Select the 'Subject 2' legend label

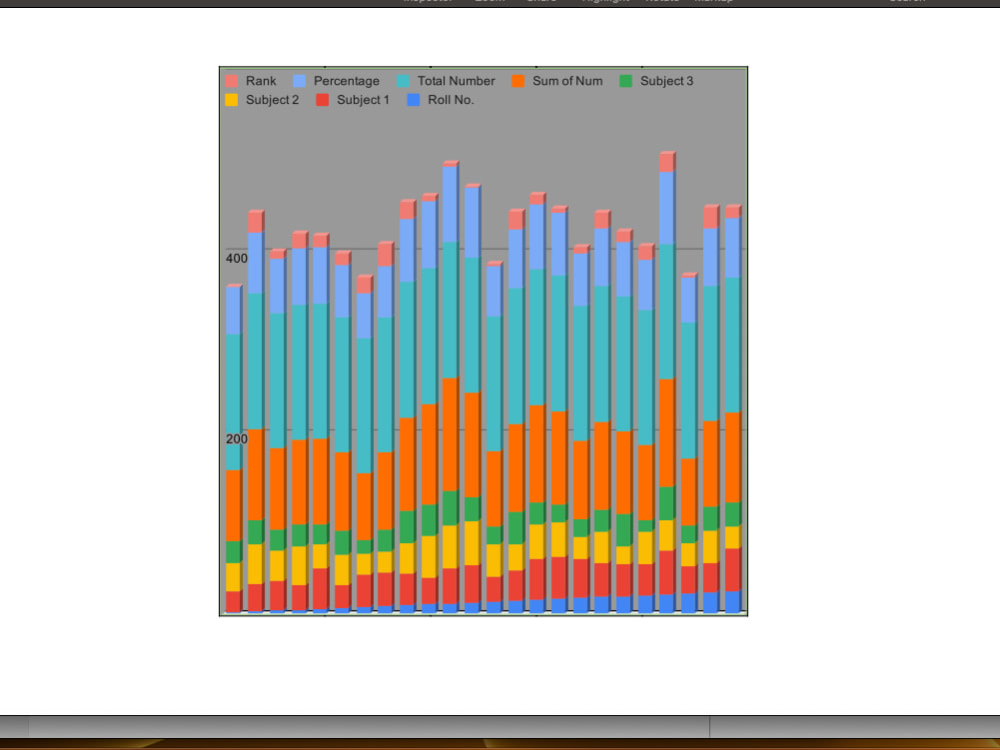(272, 100)
